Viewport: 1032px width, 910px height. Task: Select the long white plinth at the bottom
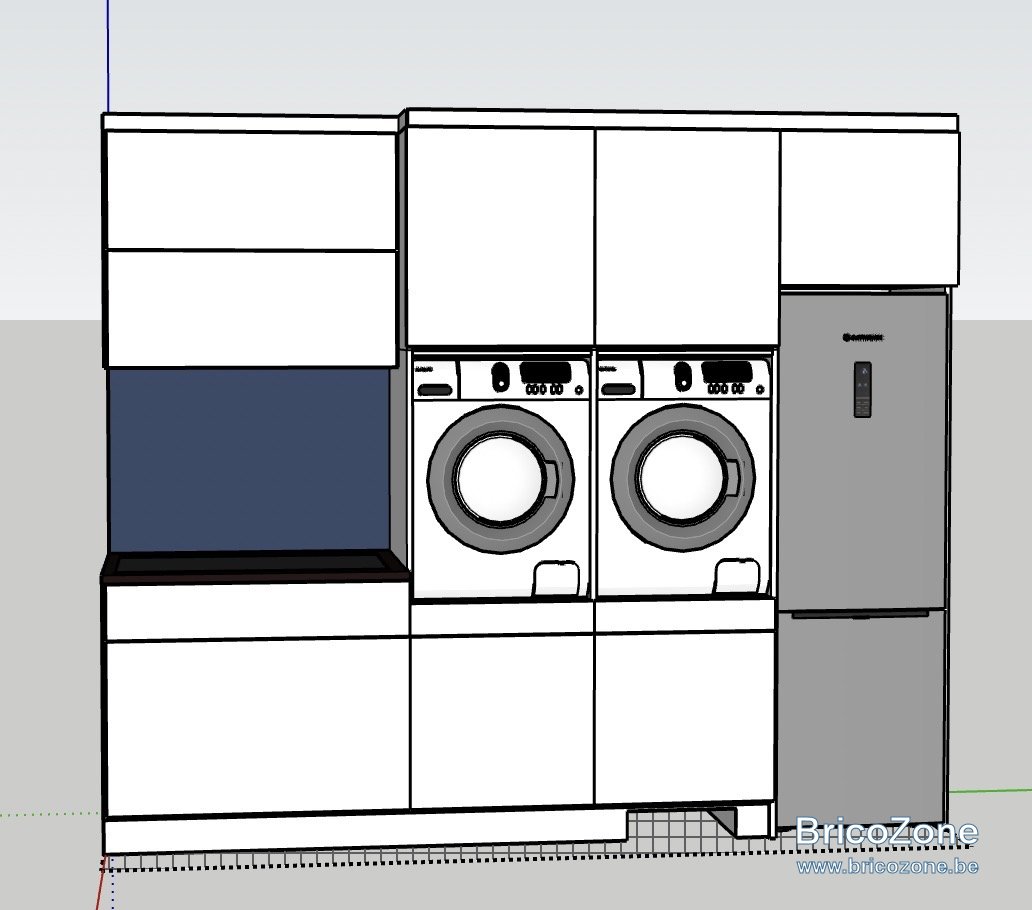tap(365, 832)
